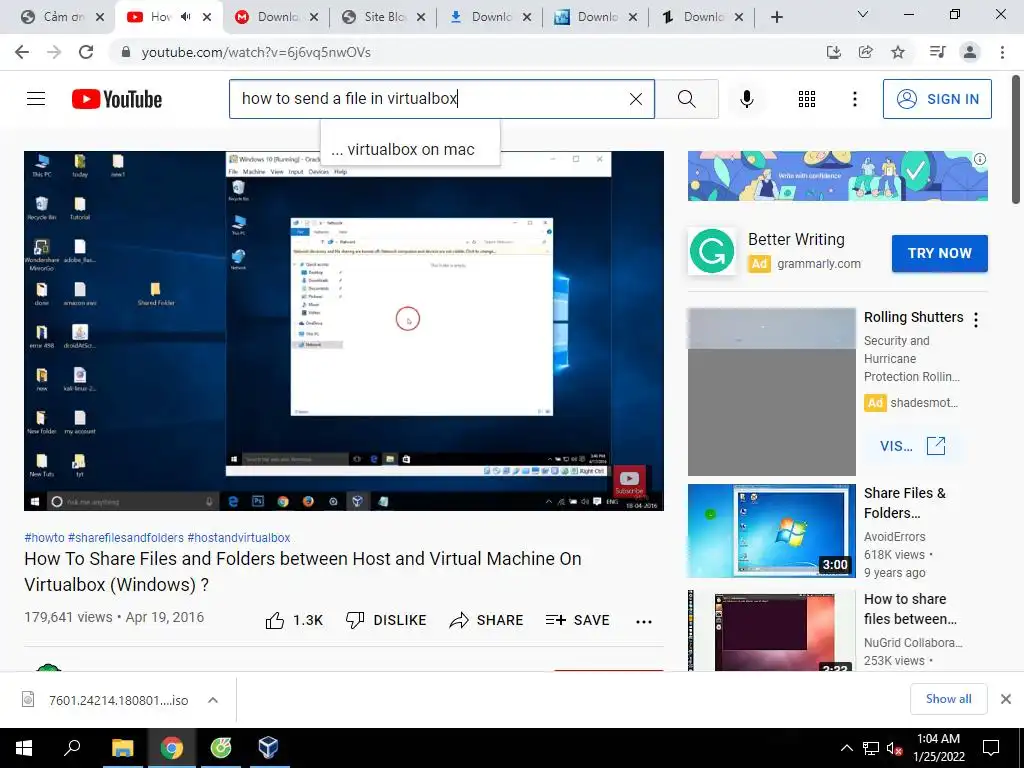The image size is (1024, 768).
Task: Open Windows taskbar search
Action: tap(72, 748)
